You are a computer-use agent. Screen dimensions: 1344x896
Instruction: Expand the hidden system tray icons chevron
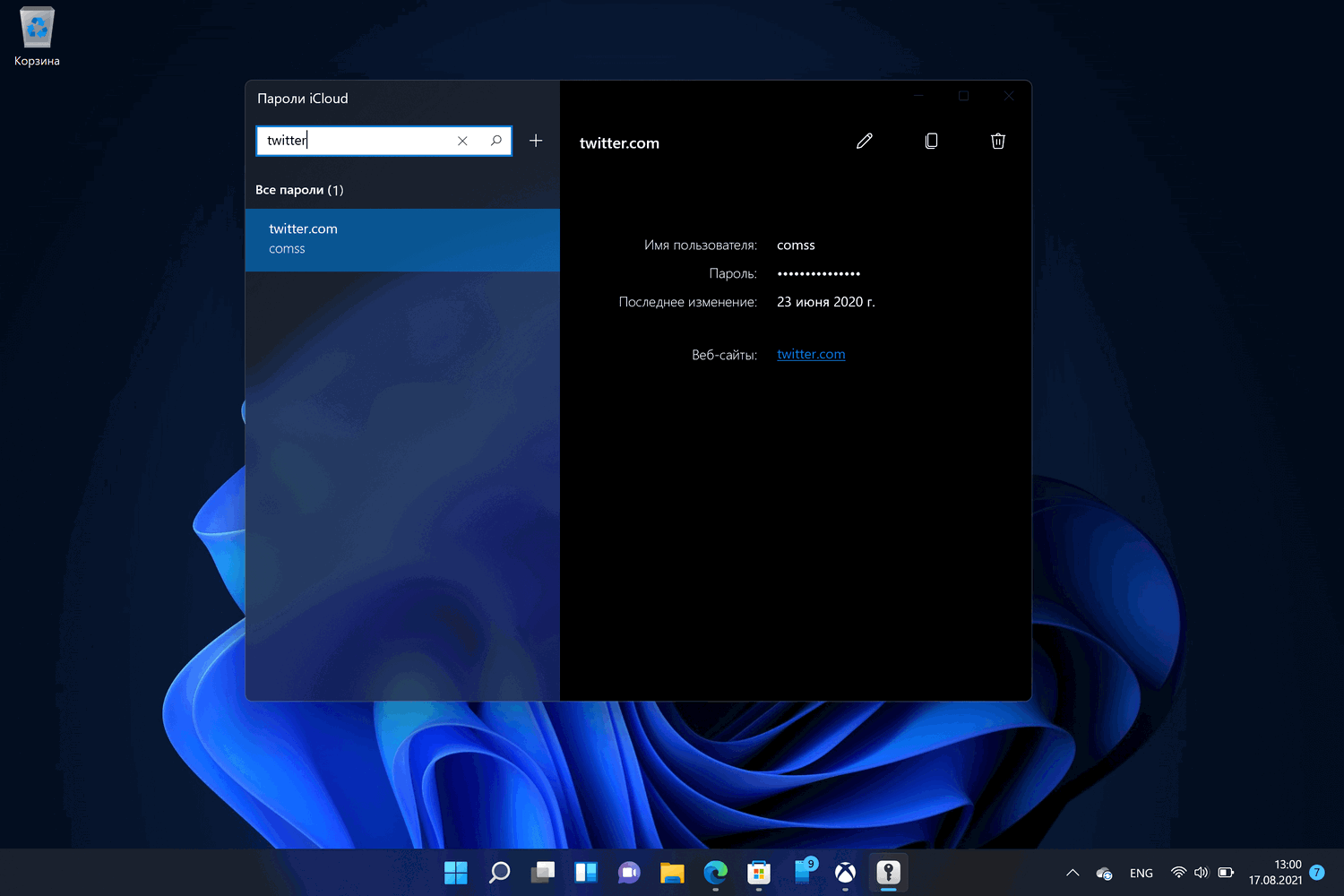[1072, 873]
